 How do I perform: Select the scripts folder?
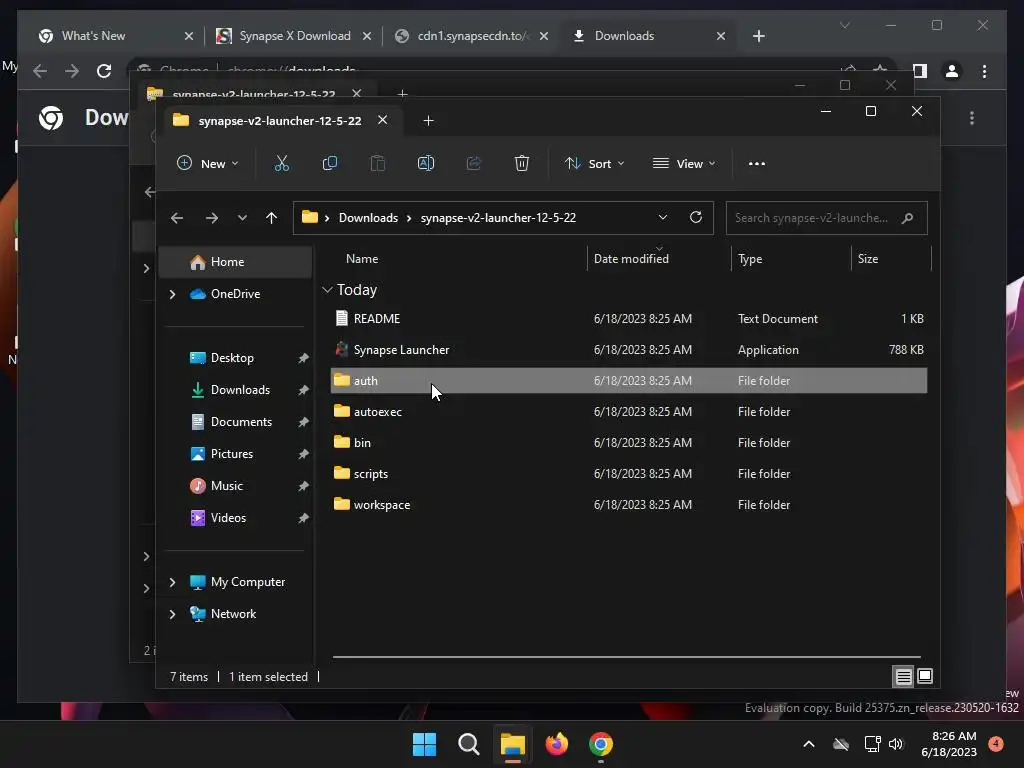coord(628,474)
